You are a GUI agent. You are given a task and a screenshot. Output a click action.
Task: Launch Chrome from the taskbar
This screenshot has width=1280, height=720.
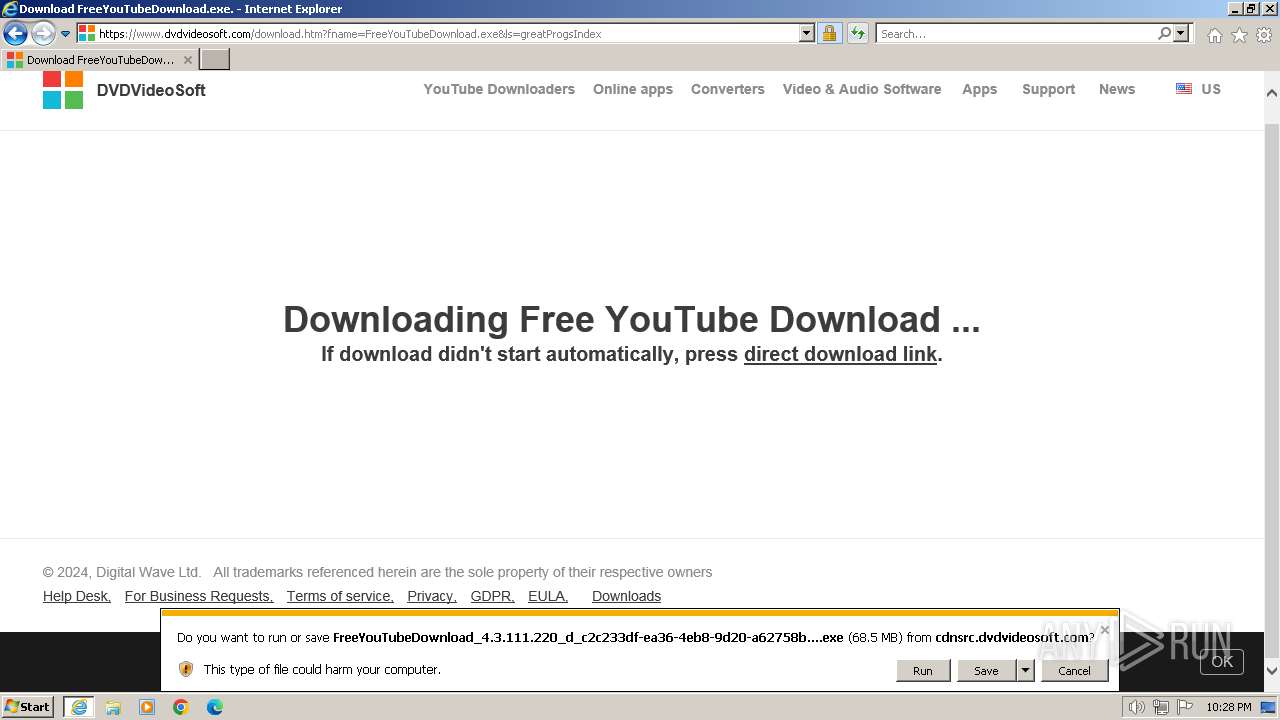tap(181, 707)
